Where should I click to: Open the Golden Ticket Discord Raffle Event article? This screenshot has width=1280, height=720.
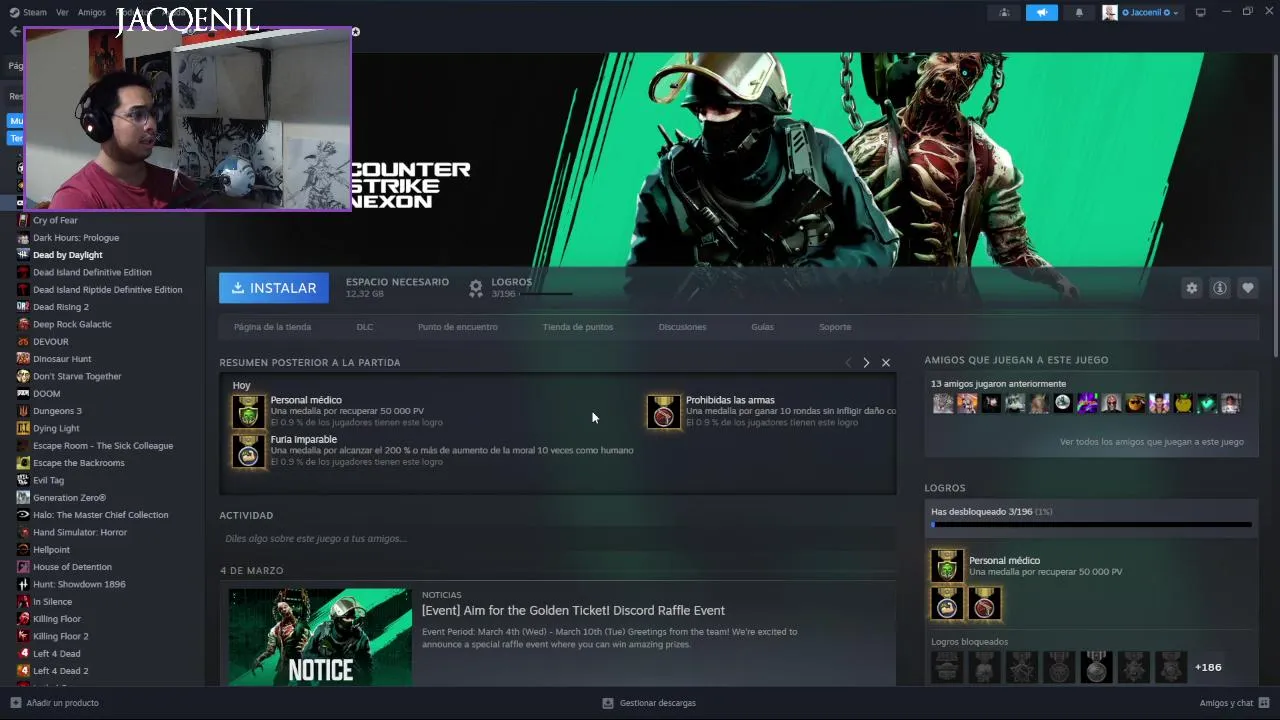[x=573, y=610]
